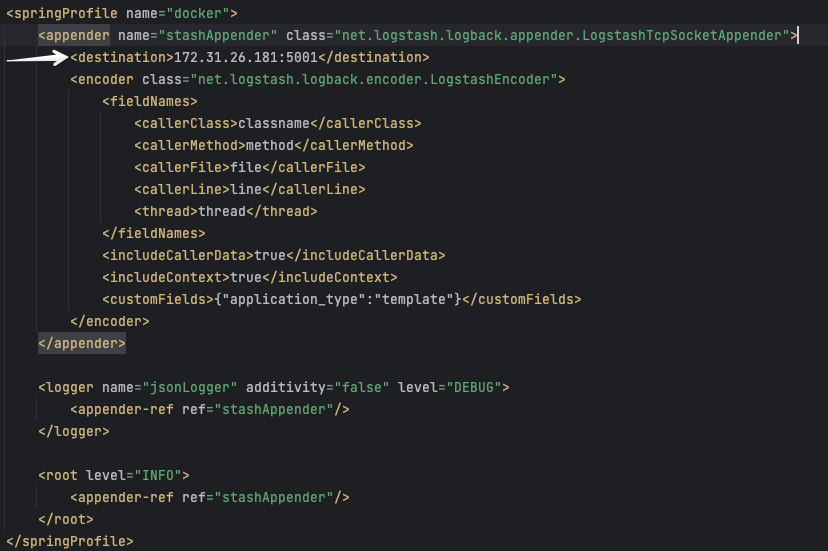Click the "line" value inside callerLine
This screenshot has width=828, height=551.
(245, 189)
